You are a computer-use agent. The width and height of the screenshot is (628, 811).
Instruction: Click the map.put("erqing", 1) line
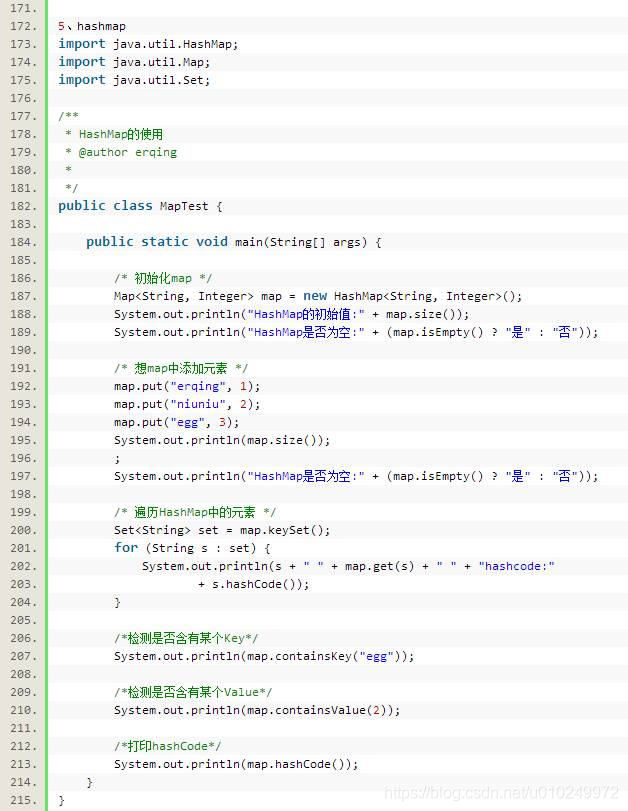[x=187, y=386]
